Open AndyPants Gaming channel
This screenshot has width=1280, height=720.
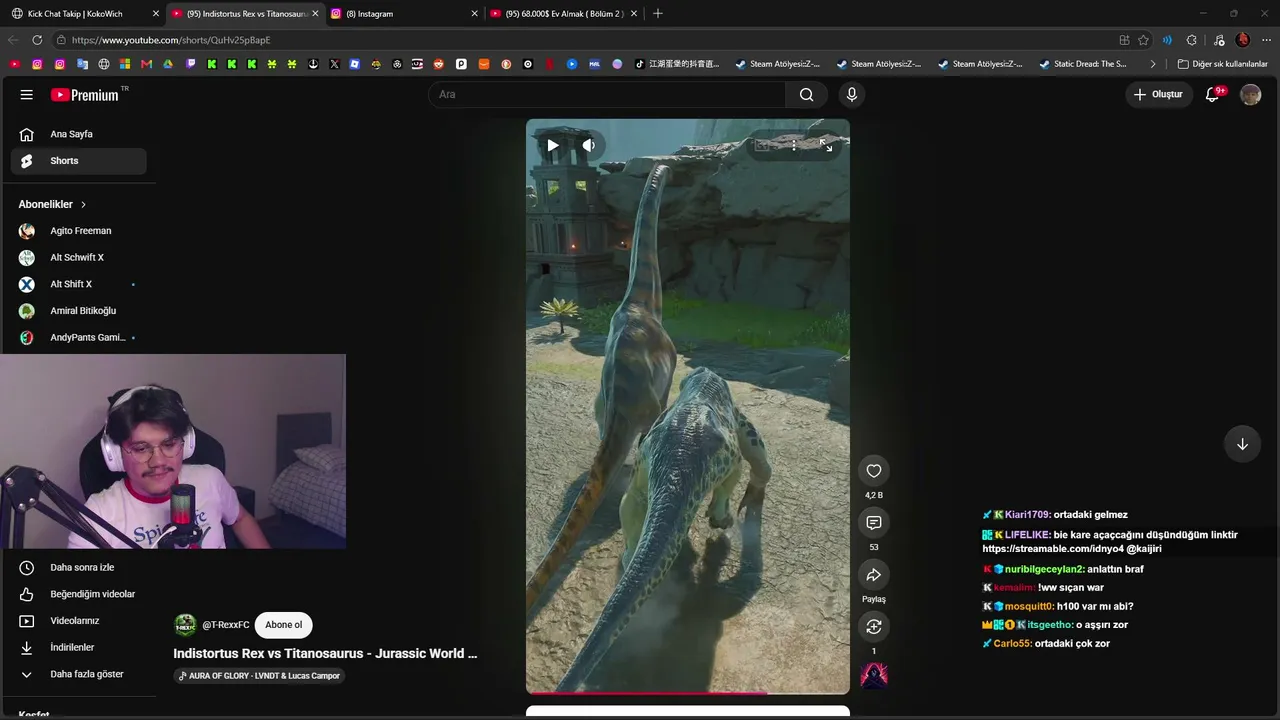pyautogui.click(x=78, y=338)
